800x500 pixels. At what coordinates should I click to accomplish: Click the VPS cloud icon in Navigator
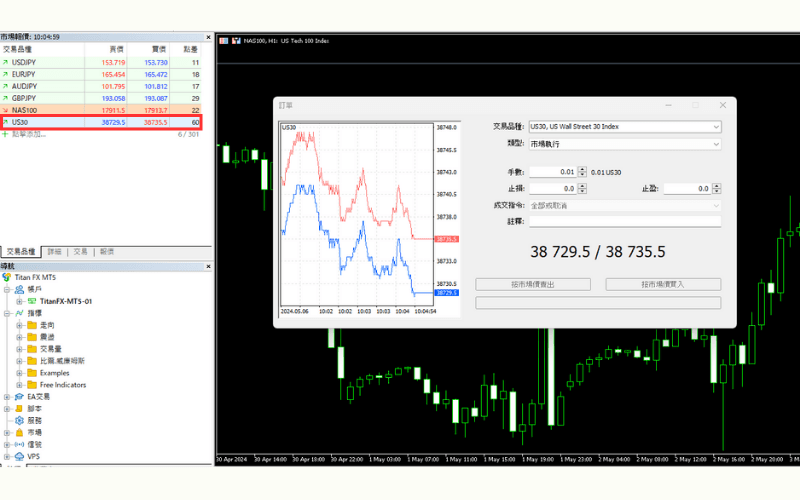pyautogui.click(x=20, y=456)
